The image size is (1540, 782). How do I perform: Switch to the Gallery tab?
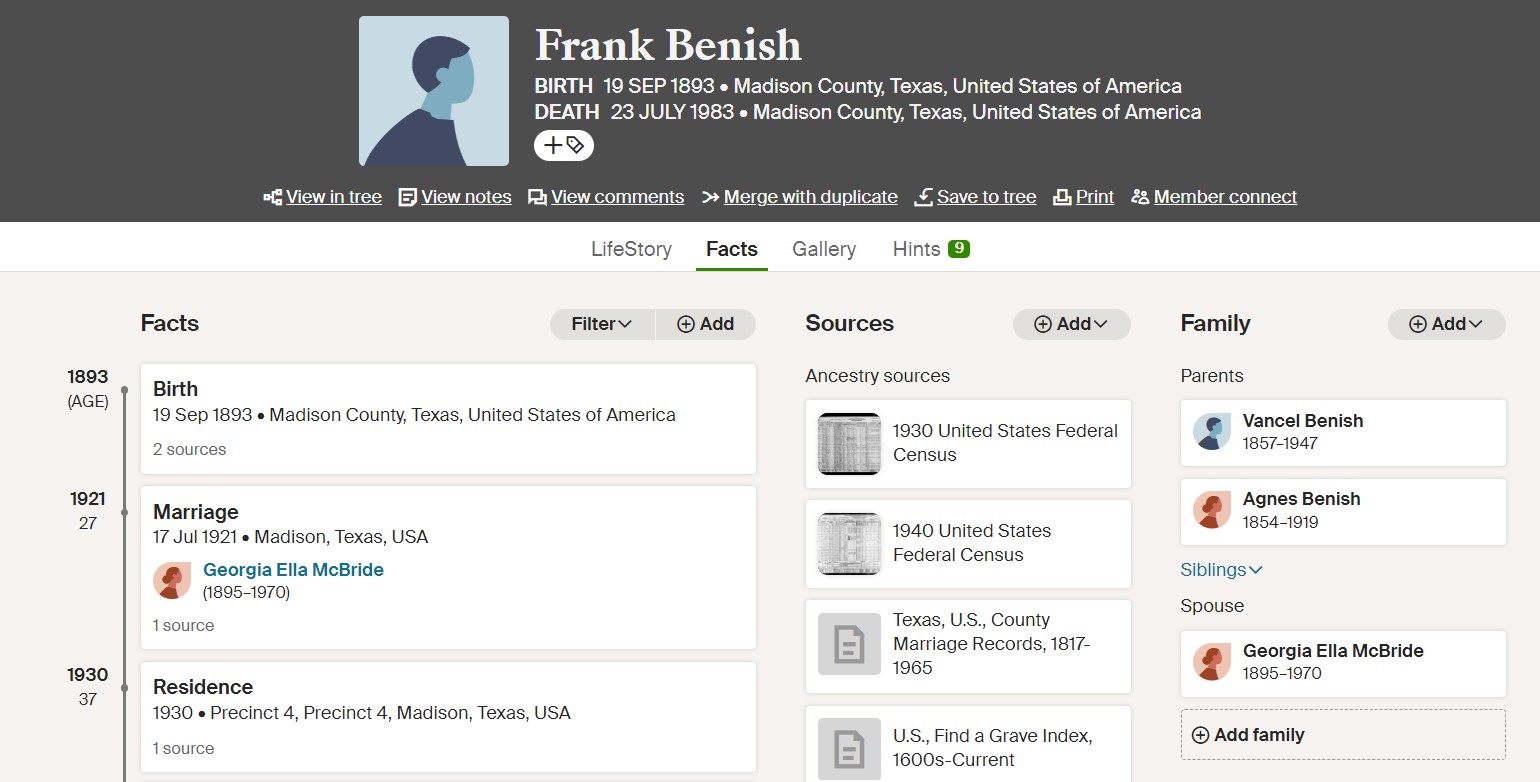[824, 249]
